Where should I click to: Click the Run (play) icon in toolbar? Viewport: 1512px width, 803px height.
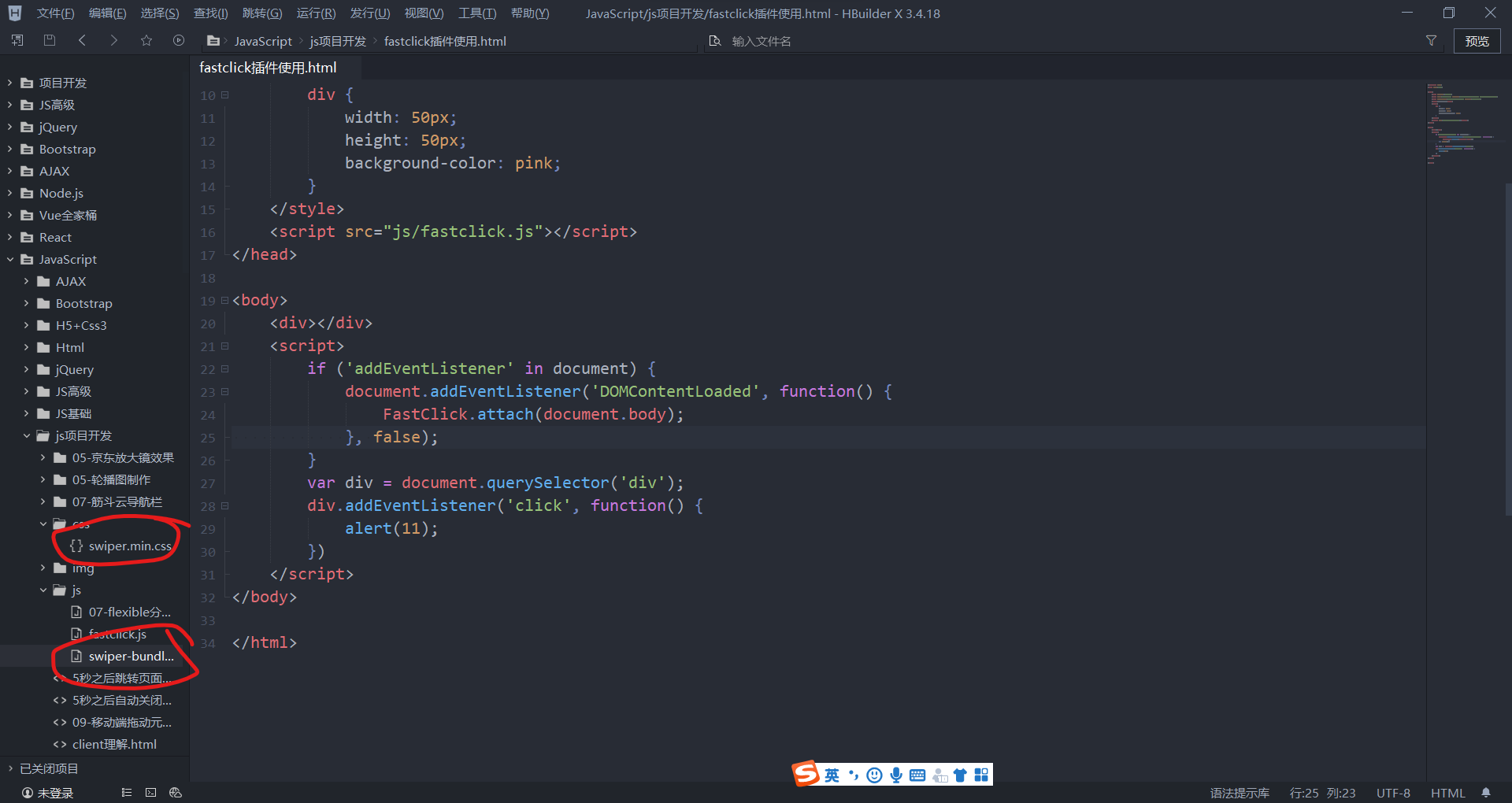179,40
